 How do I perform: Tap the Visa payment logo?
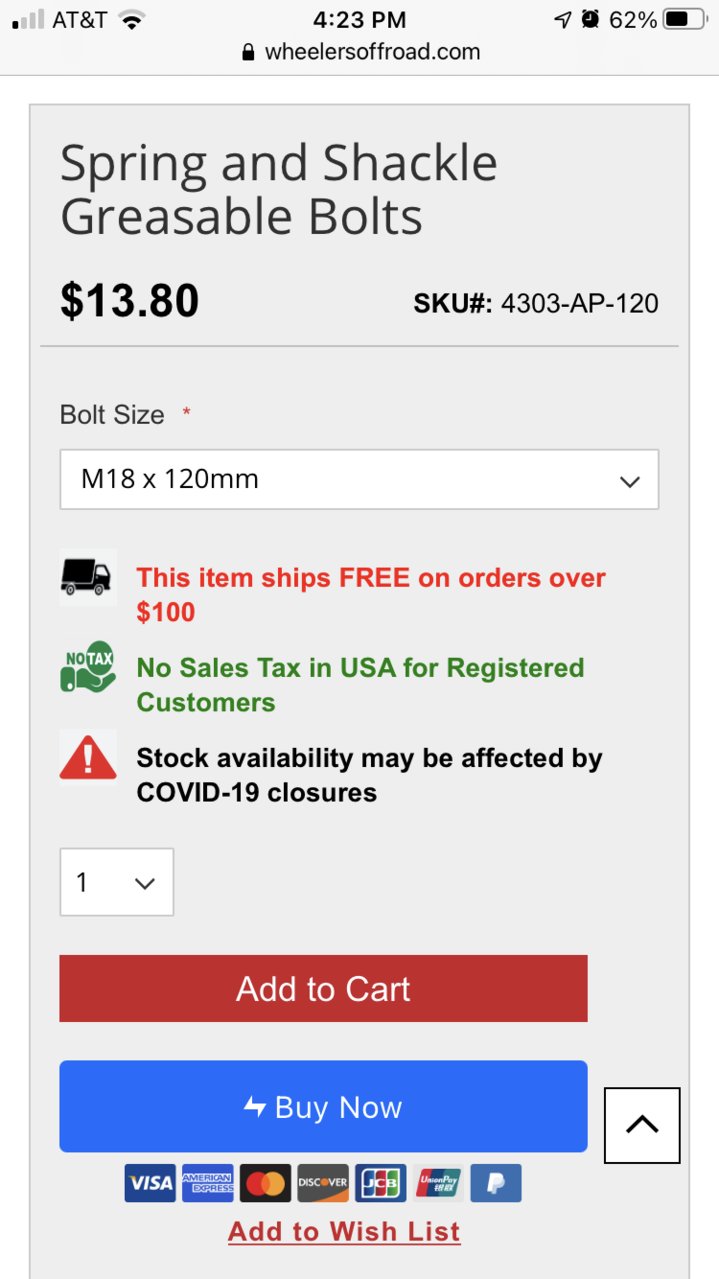(x=150, y=1183)
